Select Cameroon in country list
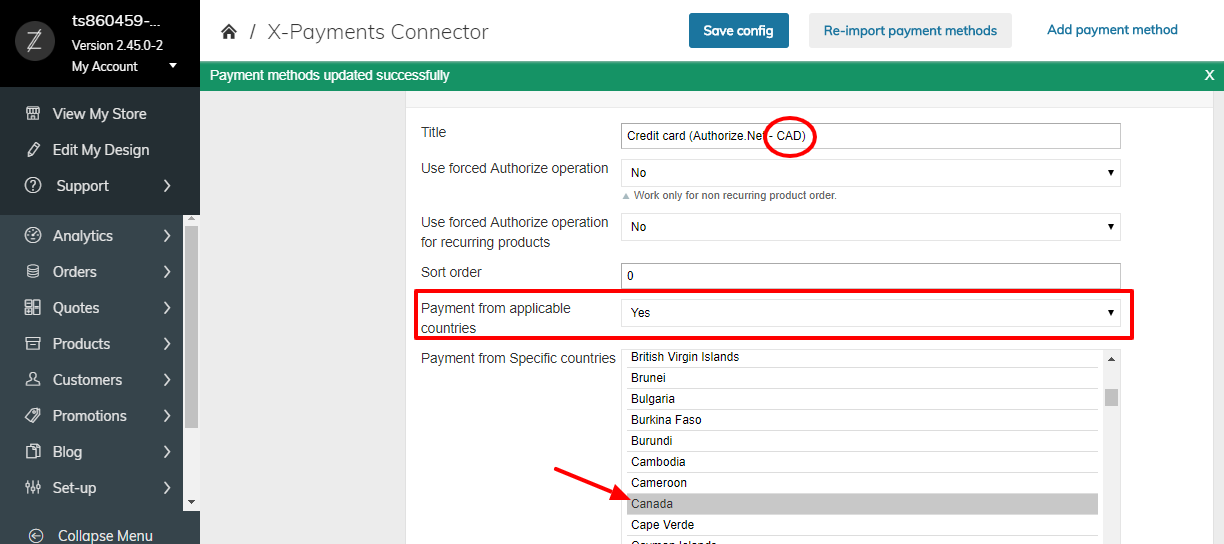Viewport: 1224px width, 544px height. 862,483
